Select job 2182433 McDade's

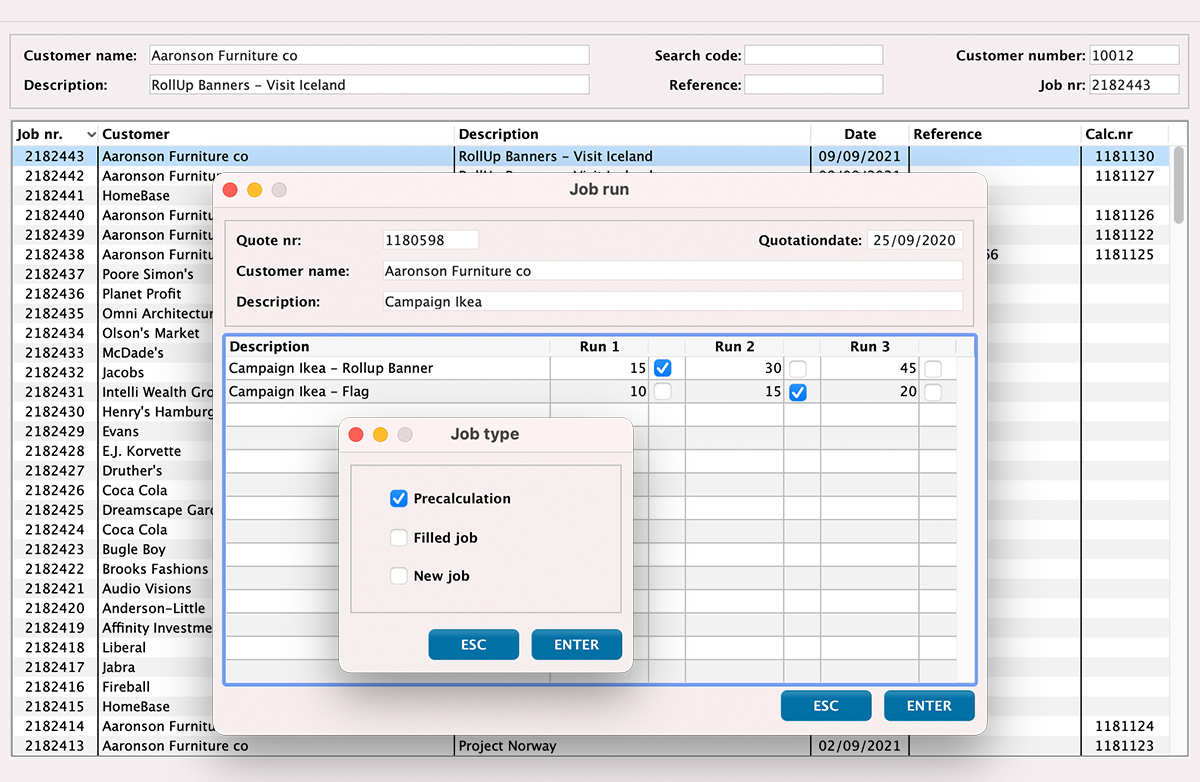113,353
